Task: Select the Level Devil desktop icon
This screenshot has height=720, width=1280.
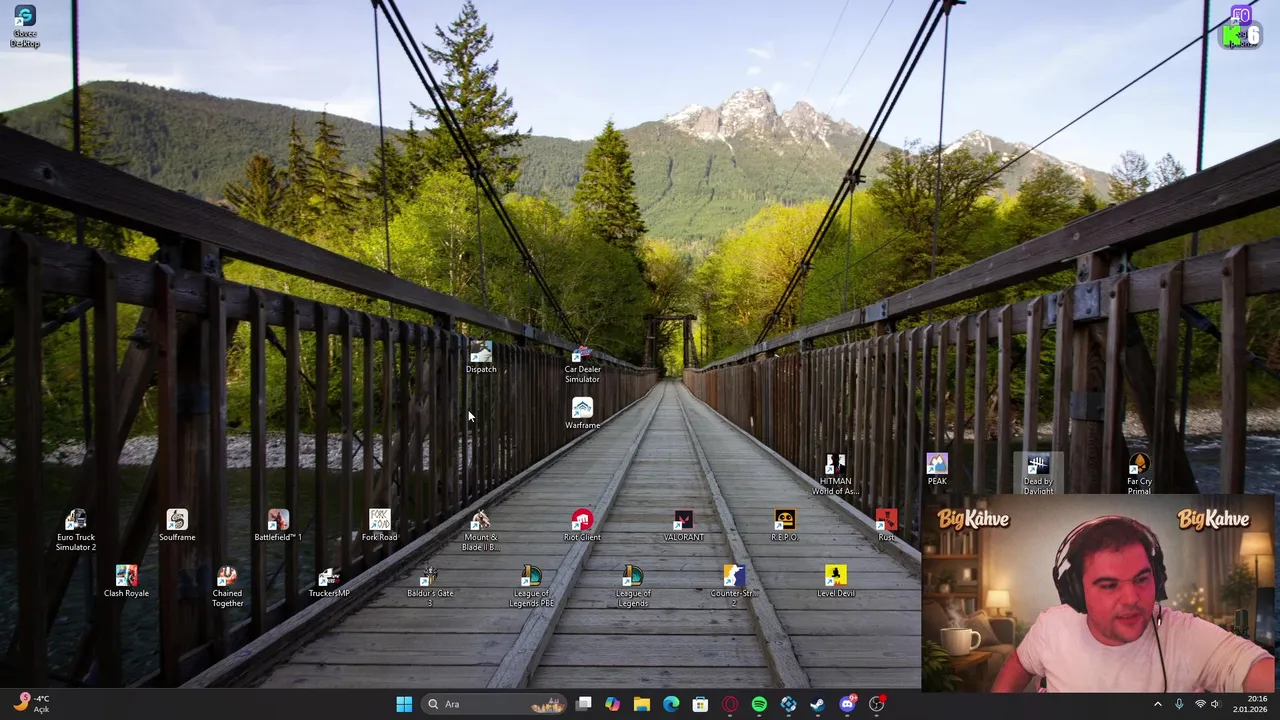Action: [836, 582]
